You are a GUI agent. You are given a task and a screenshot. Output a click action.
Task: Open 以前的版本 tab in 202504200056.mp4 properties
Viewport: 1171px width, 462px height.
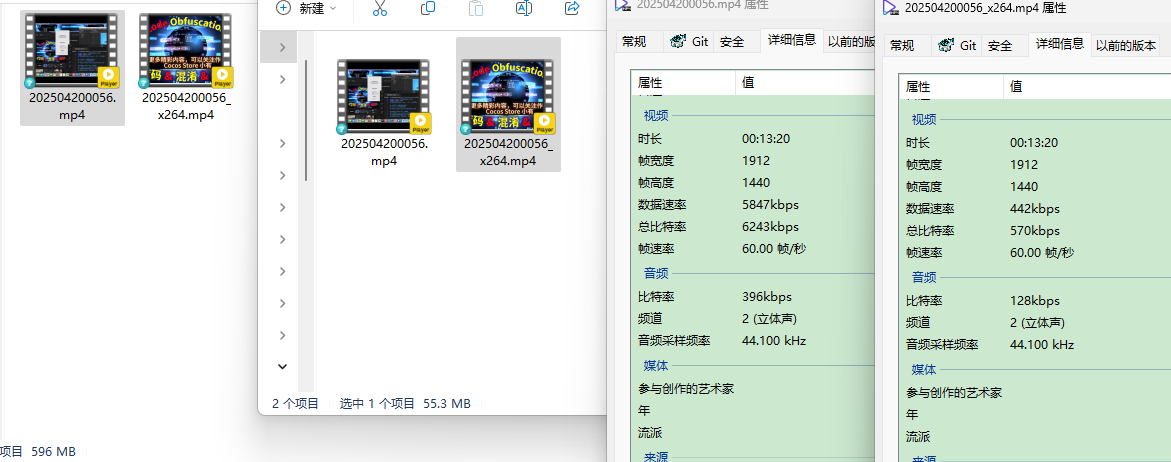[850, 42]
